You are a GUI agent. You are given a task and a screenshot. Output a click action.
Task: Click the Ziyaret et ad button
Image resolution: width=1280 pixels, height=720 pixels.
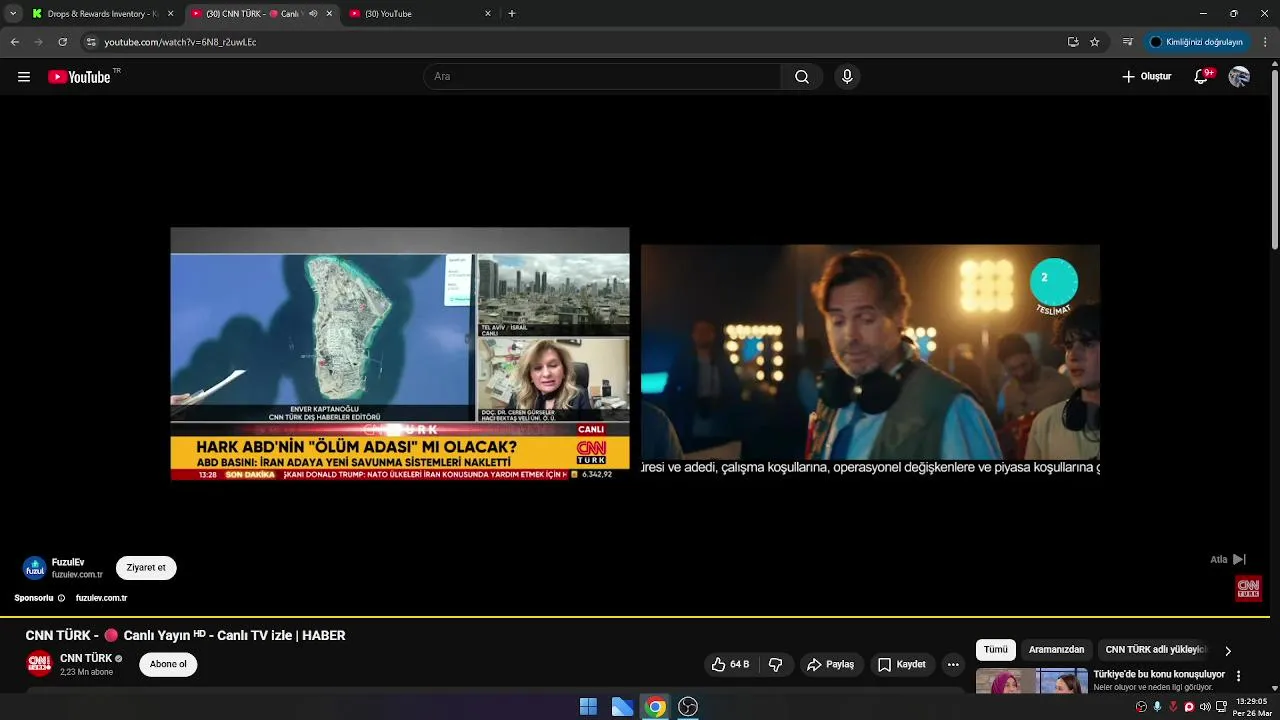[x=146, y=568]
